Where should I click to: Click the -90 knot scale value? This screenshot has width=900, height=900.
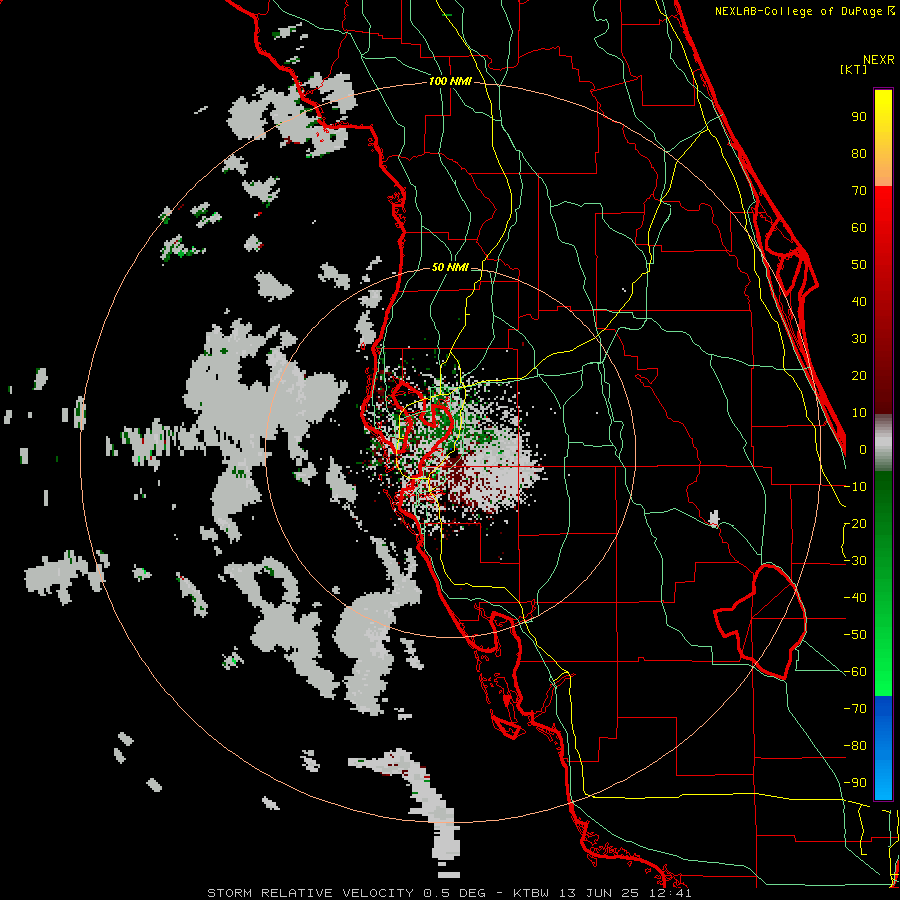855,783
